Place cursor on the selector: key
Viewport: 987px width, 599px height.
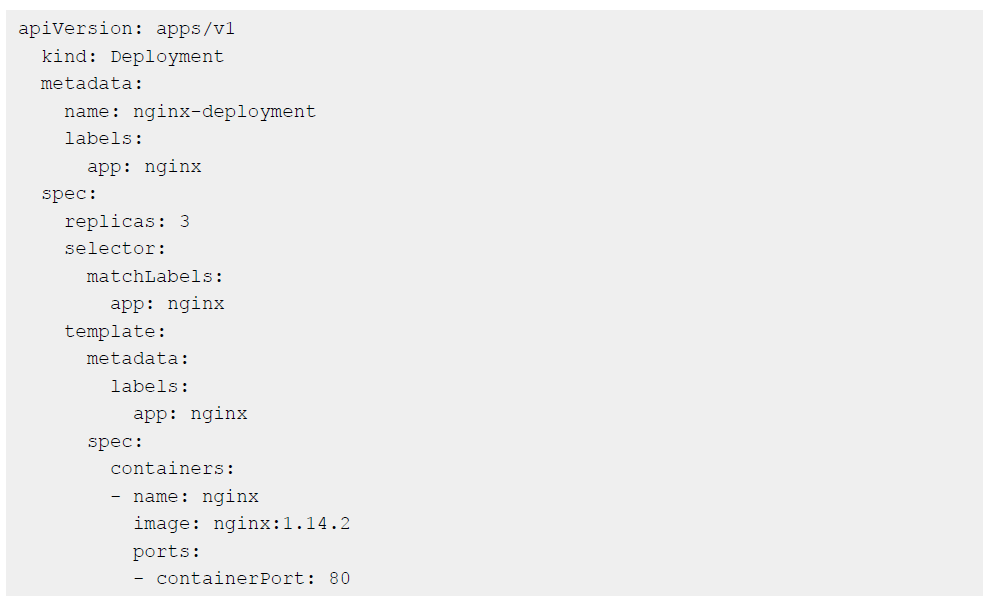(x=115, y=249)
